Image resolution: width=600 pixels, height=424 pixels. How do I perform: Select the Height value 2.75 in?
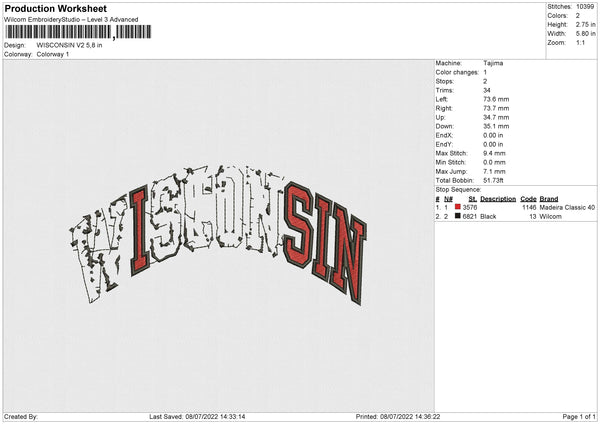coord(585,24)
